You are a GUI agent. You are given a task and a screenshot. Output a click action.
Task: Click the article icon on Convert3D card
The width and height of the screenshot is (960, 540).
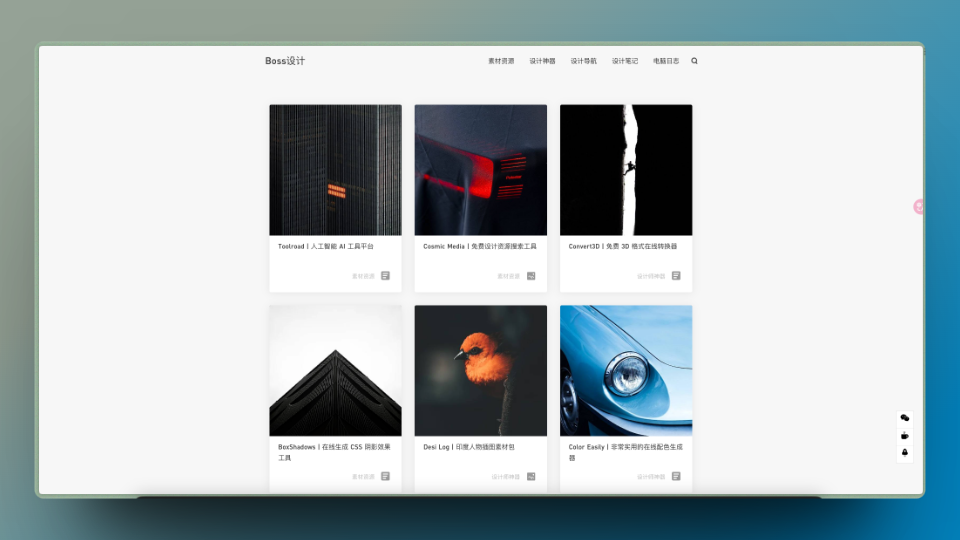tap(676, 276)
